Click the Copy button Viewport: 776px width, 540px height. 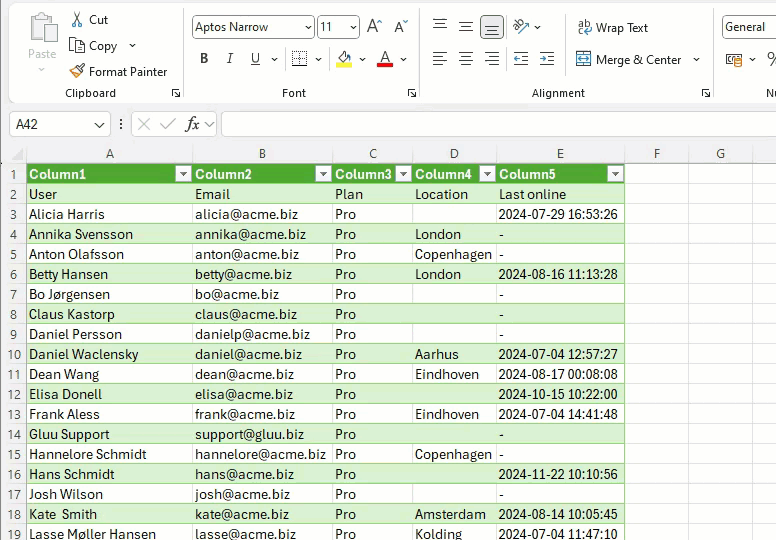click(x=93, y=46)
